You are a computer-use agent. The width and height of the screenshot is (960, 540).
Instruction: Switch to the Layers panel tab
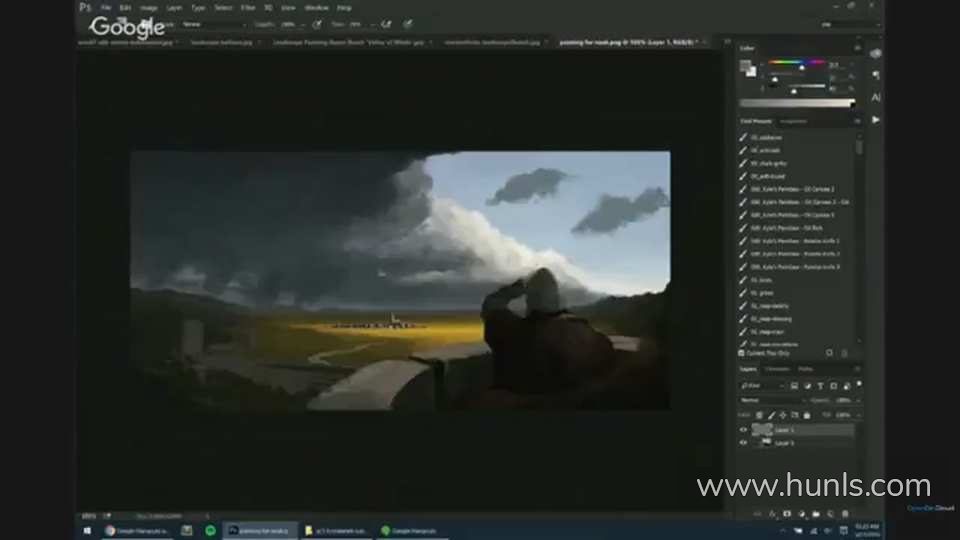pyautogui.click(x=748, y=369)
